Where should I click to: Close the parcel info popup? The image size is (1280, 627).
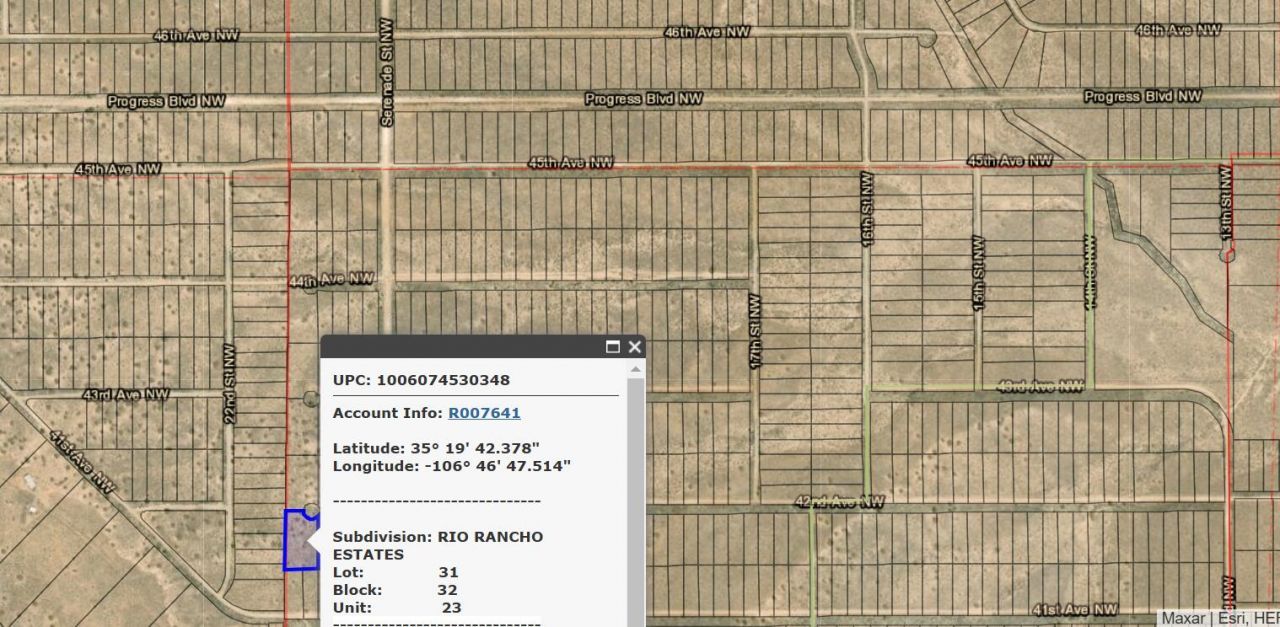click(x=634, y=347)
